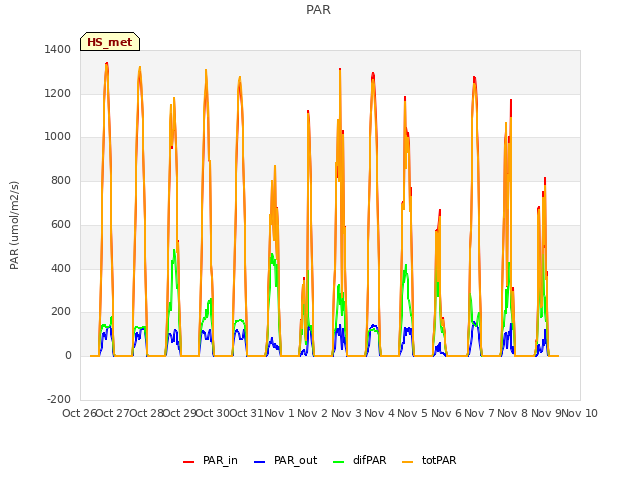Click the y-axis label PAR (umol/m2/s)
640x480 pixels.
click(x=14, y=225)
